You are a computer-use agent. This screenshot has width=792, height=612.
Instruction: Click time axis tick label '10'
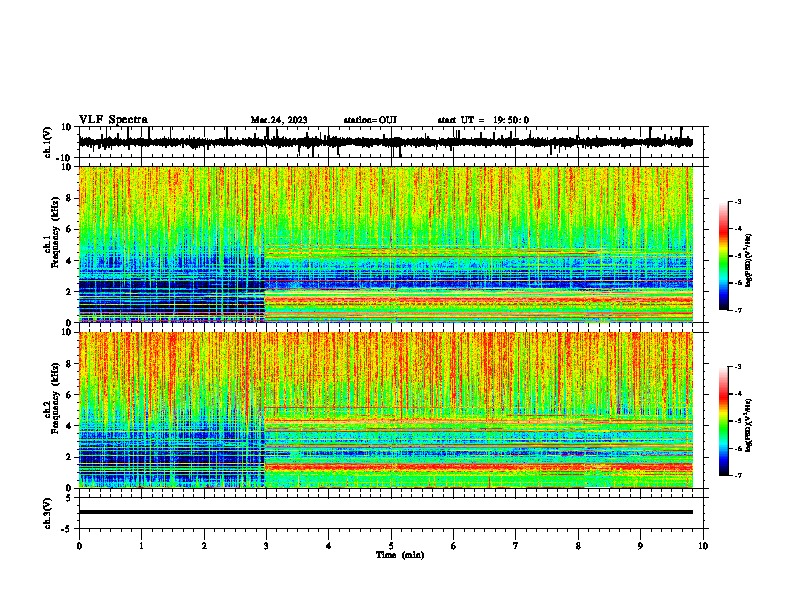click(703, 546)
